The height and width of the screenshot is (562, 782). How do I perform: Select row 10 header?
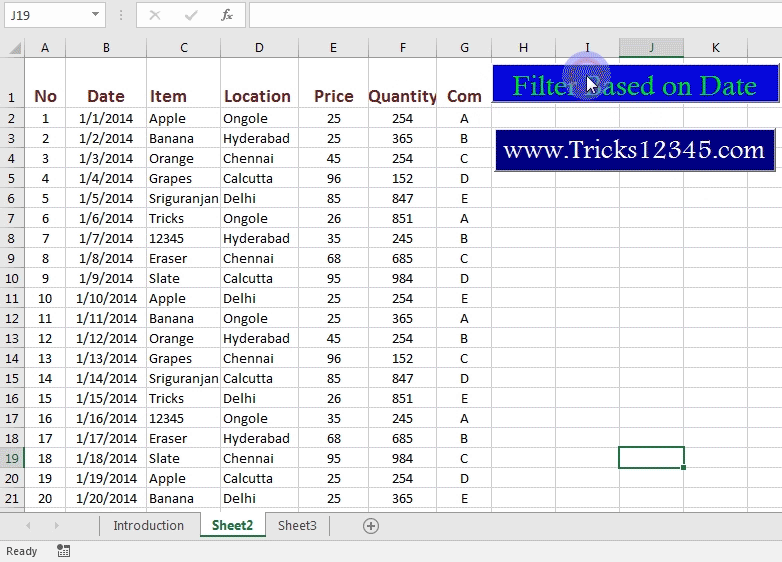tap(11, 278)
